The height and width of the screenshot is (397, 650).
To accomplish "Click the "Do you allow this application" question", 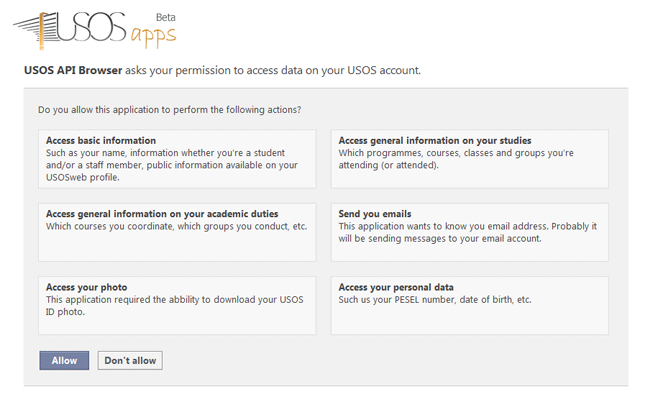I will pos(170,110).
